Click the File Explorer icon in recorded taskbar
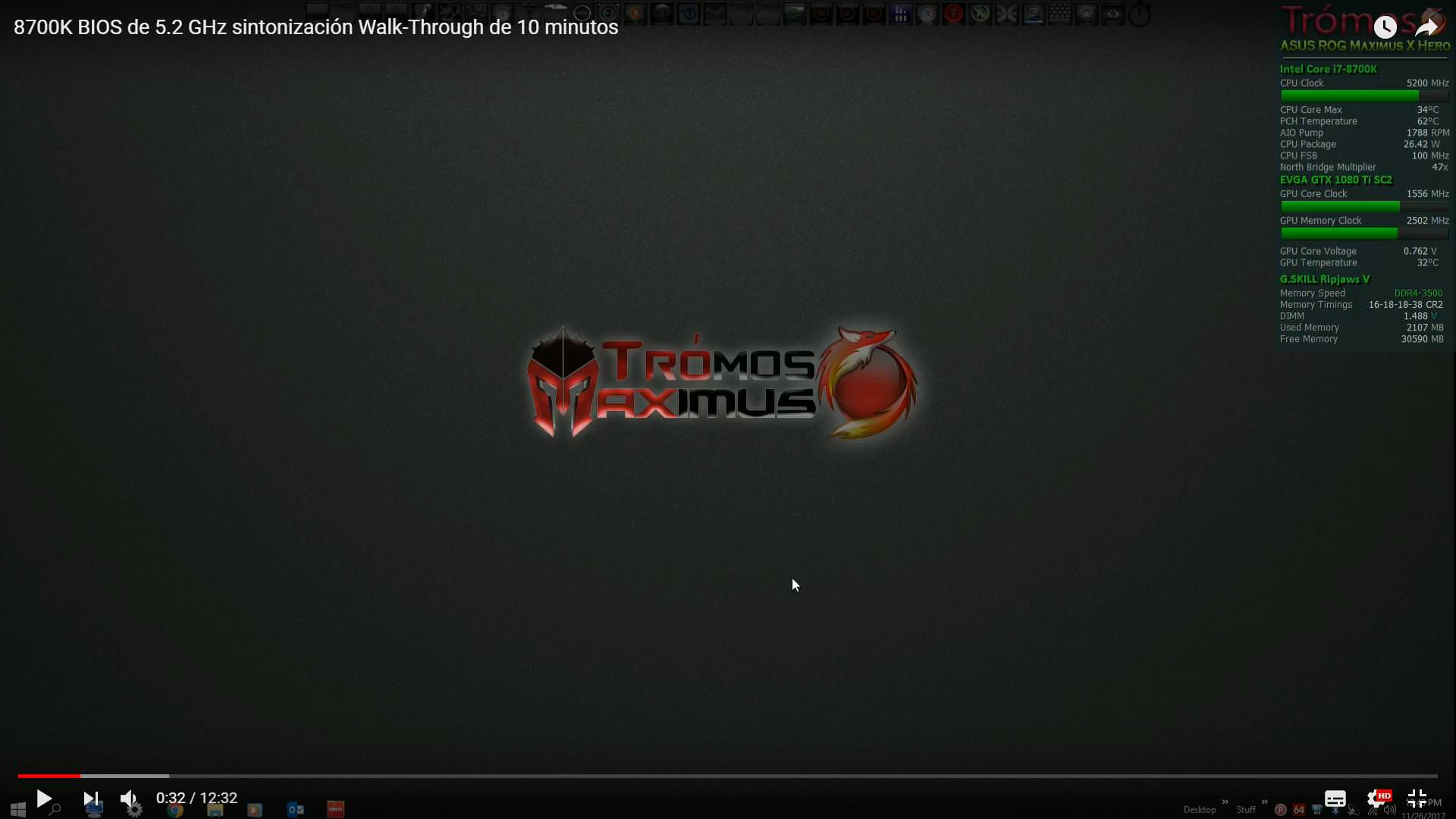Screen dimensions: 1456x819 (215, 810)
